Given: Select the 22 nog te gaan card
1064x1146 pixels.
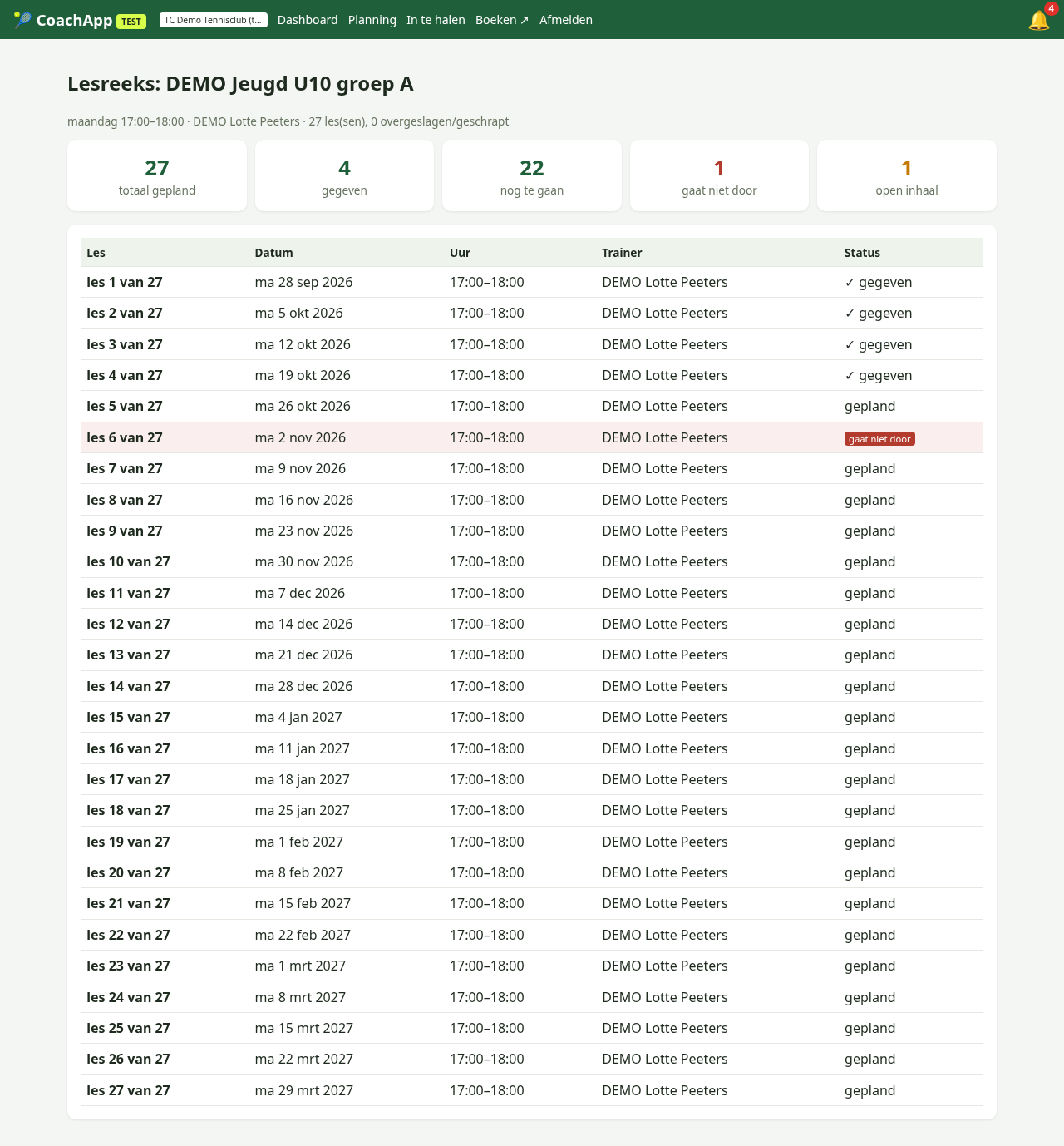Looking at the screenshot, I should click(x=532, y=175).
